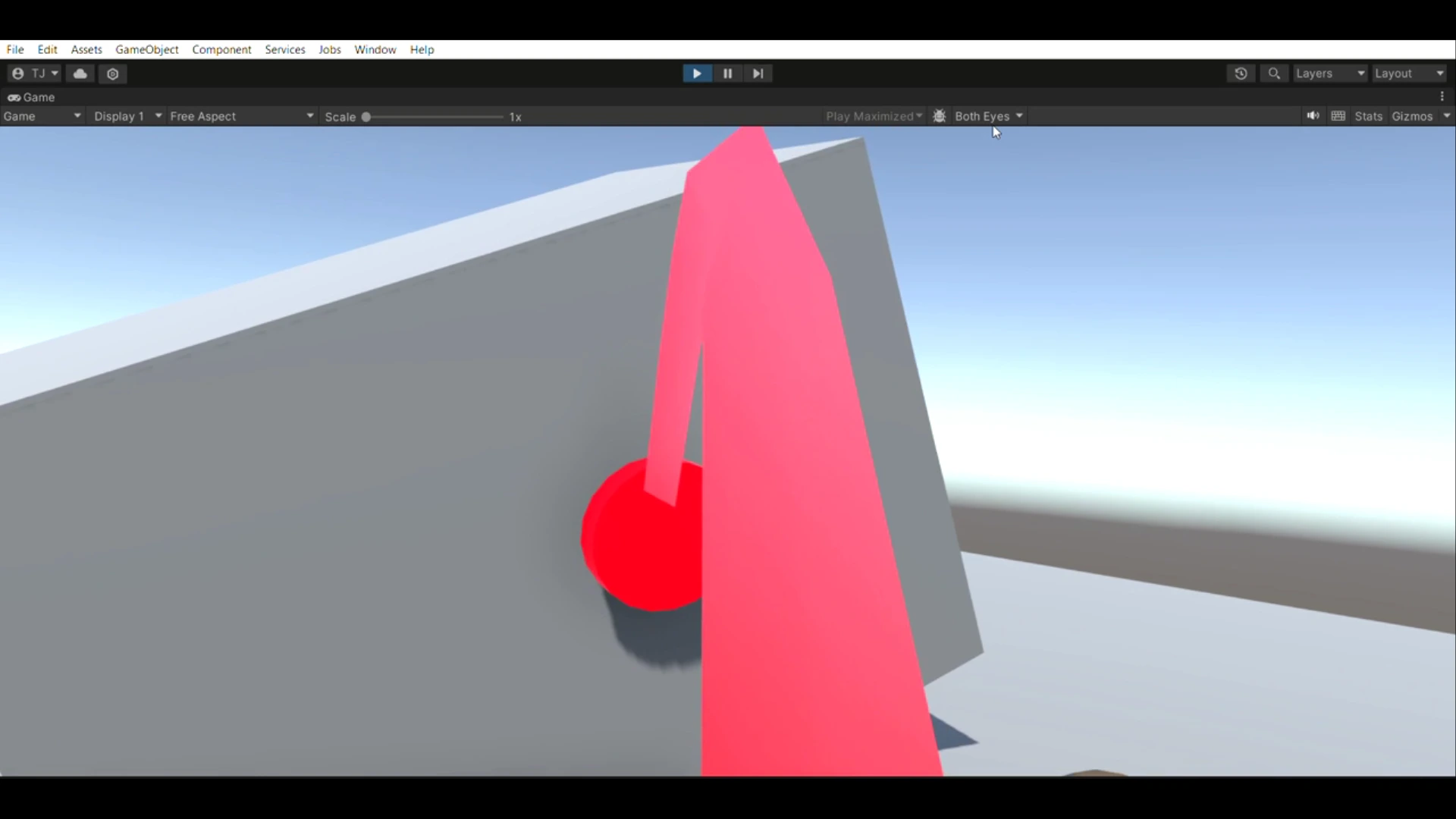Viewport: 1456px width, 819px height.
Task: Toggle the Stats overlay button
Action: point(1368,116)
